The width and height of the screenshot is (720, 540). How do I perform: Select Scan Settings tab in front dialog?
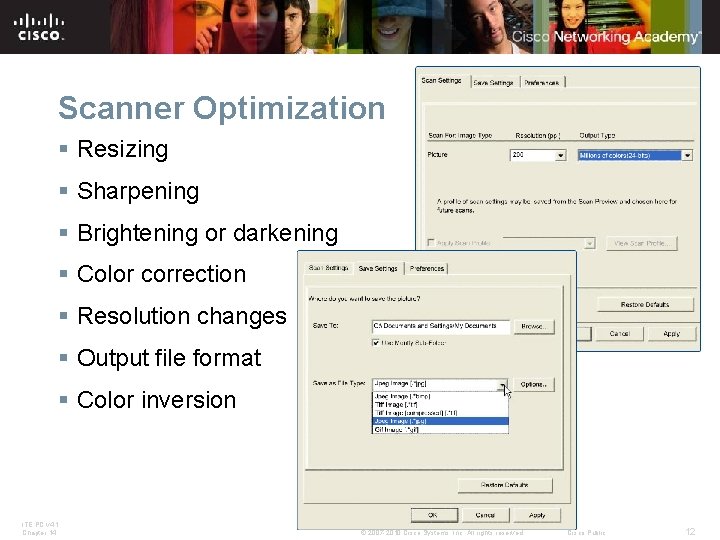click(328, 268)
